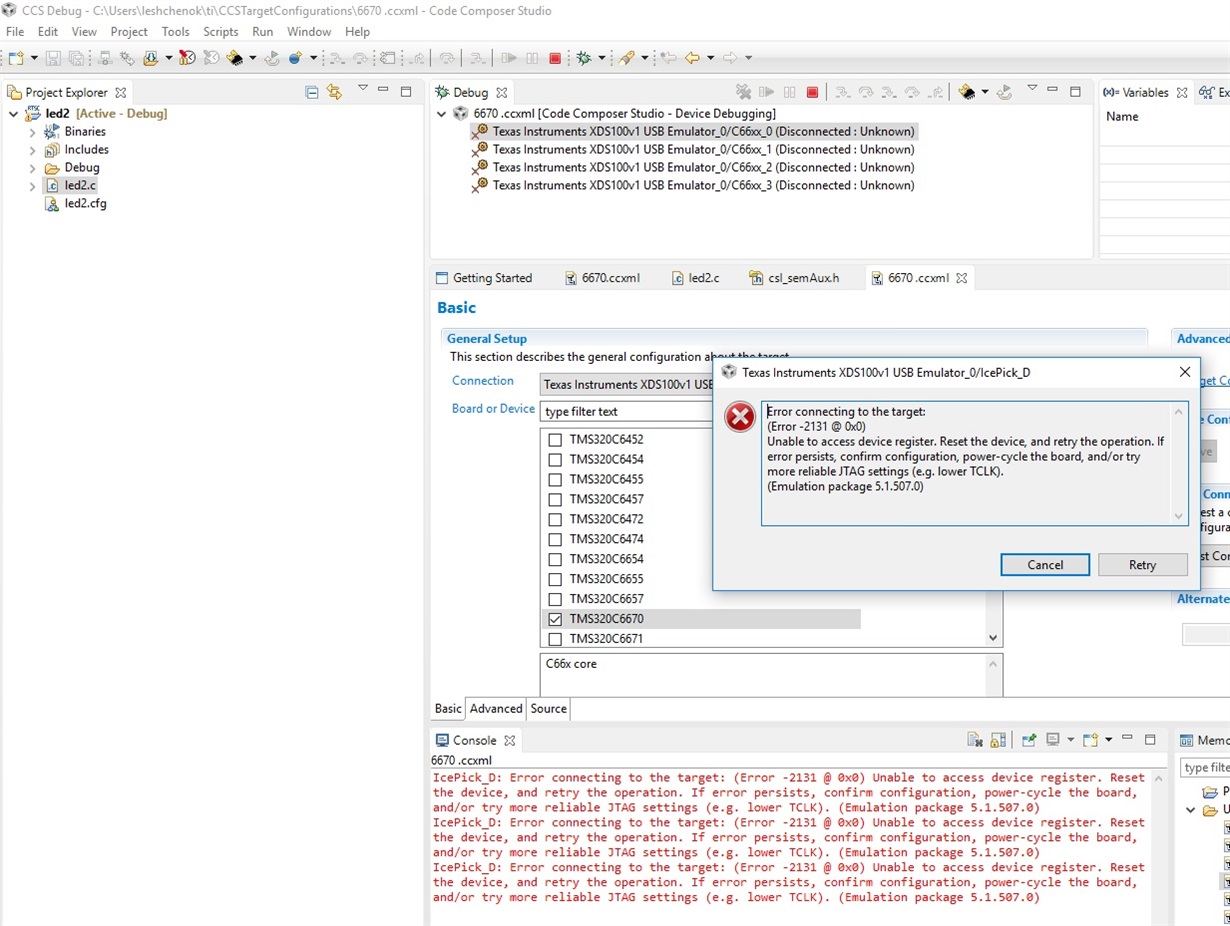Open the Project menu
Viewport: 1230px width, 926px height.
tap(129, 32)
